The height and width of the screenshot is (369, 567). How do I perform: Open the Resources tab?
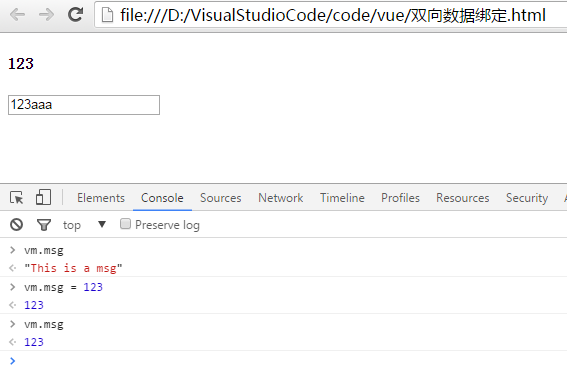coord(462,198)
